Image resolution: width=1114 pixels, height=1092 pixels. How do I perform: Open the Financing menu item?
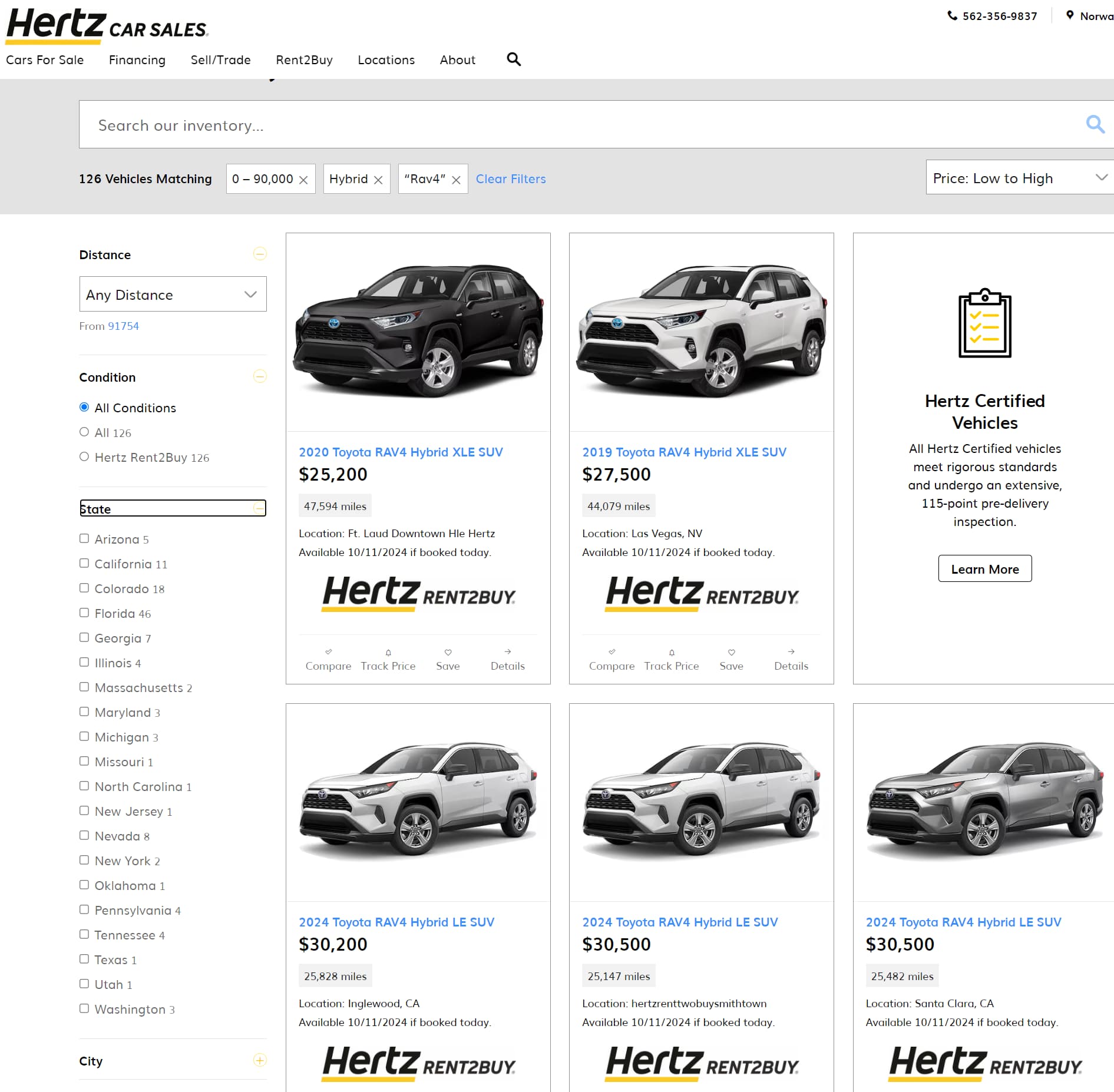pos(137,60)
